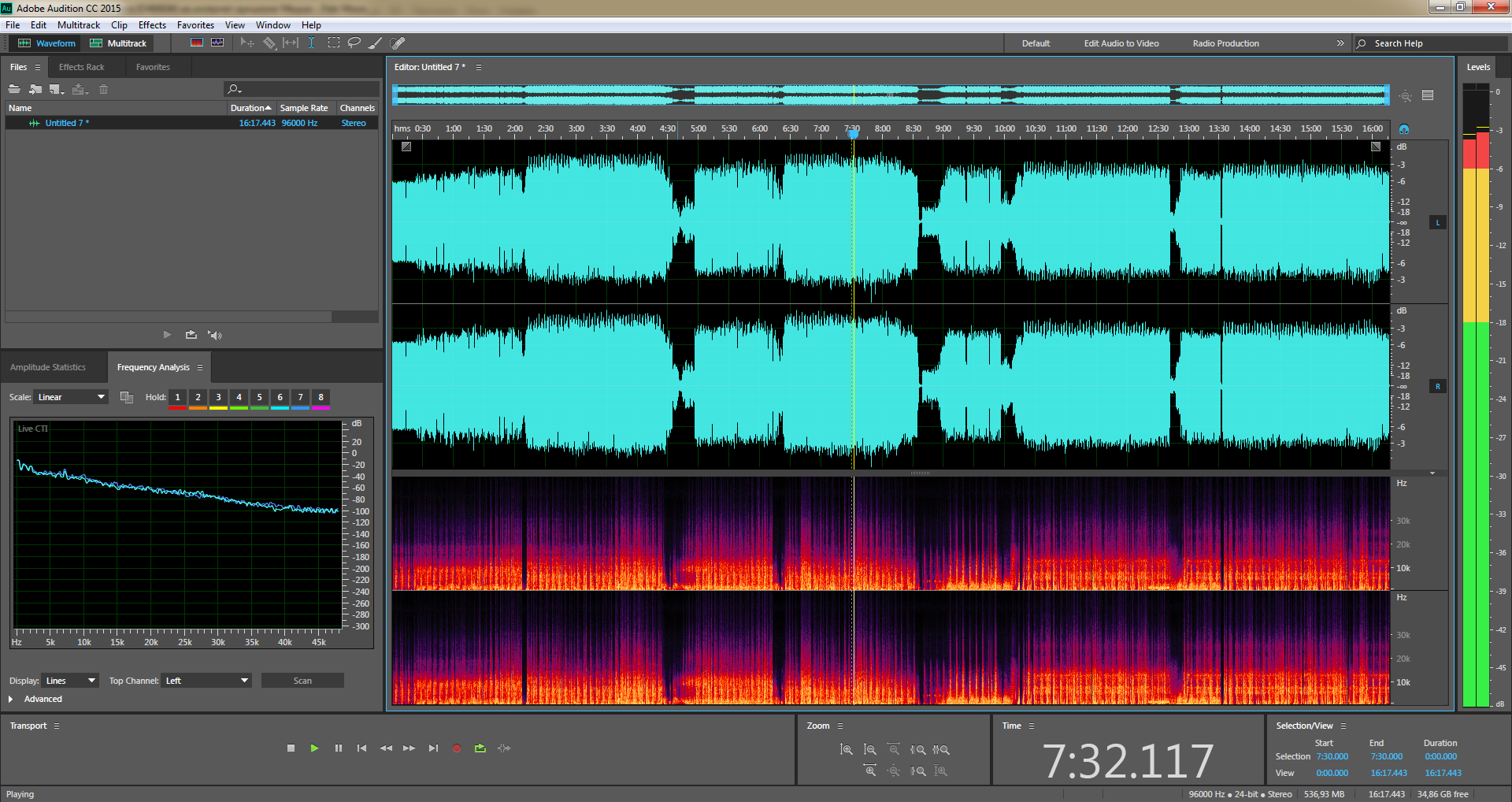The image size is (1512, 802).
Task: Open the Top Channel Left dropdown
Action: pyautogui.click(x=207, y=681)
